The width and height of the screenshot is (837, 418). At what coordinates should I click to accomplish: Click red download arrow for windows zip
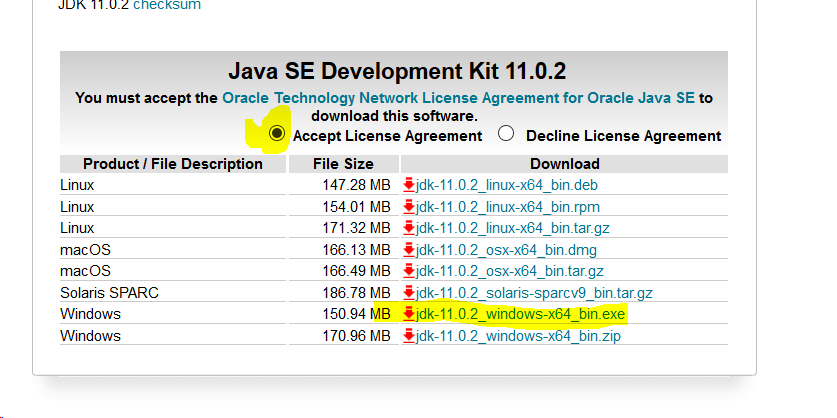(409, 336)
